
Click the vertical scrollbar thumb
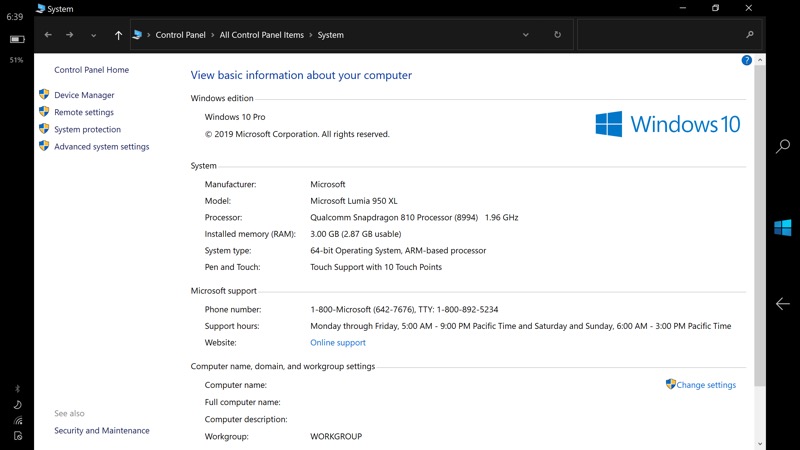[760, 226]
